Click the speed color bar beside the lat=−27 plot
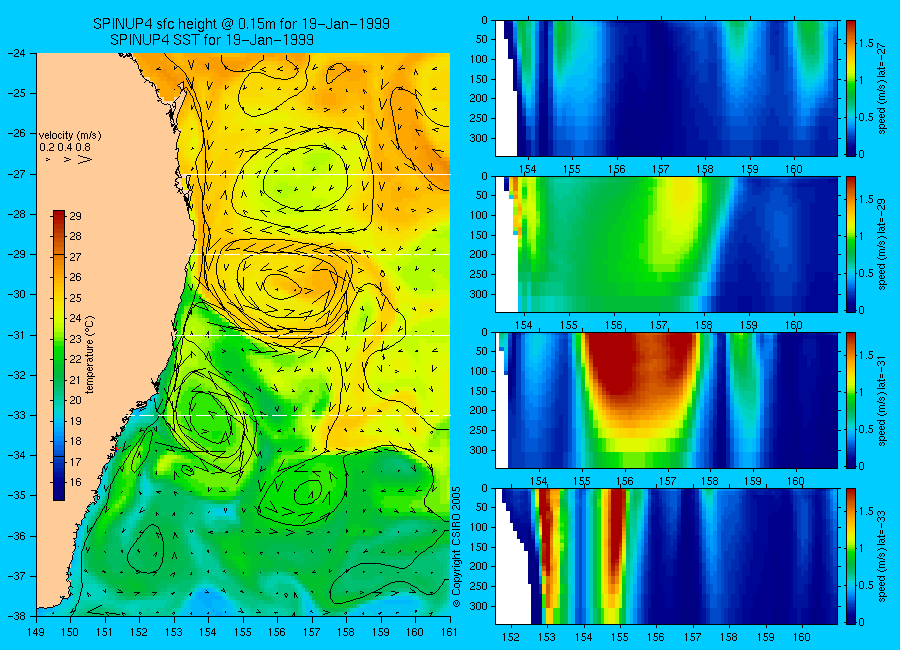 [x=850, y=88]
